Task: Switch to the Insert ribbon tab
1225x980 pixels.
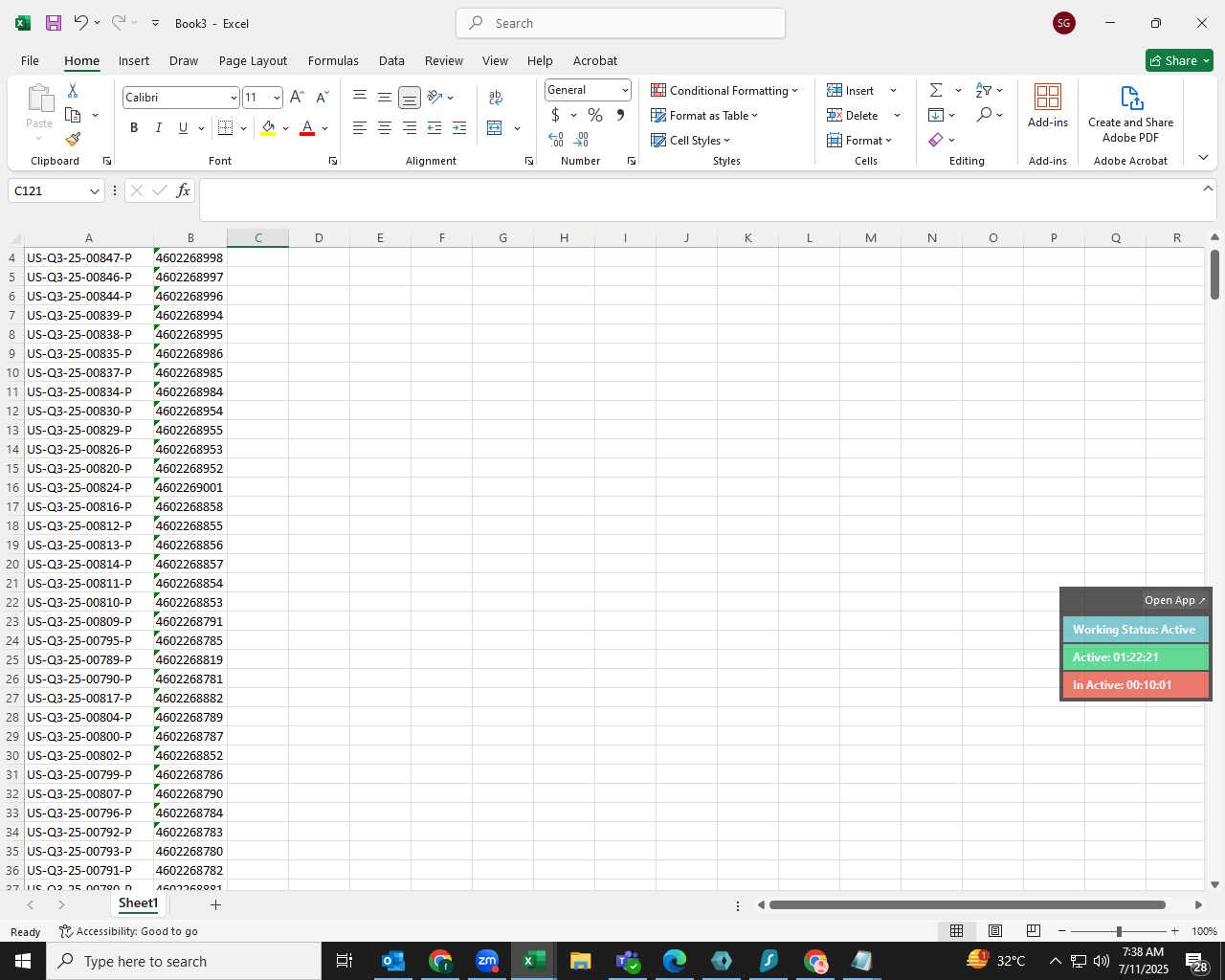Action: [x=134, y=60]
